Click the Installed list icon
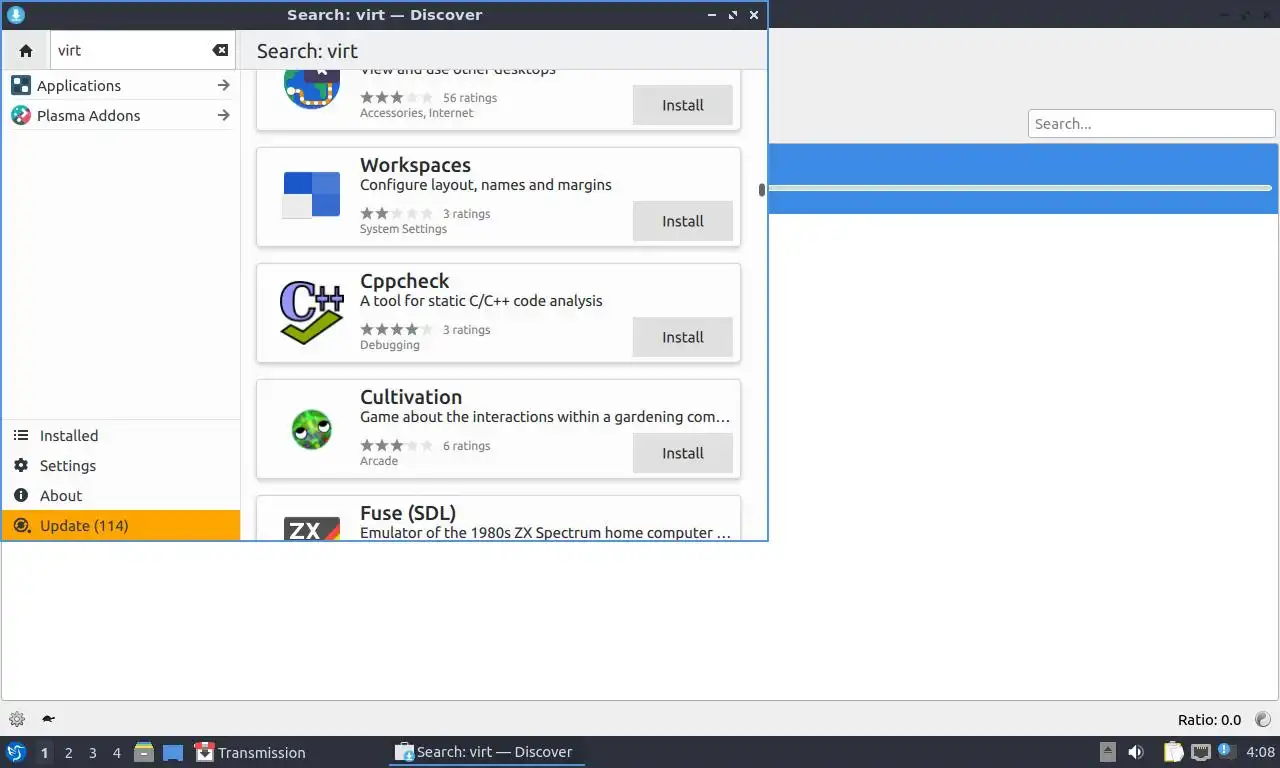Viewport: 1280px width, 768px height. tap(21, 436)
